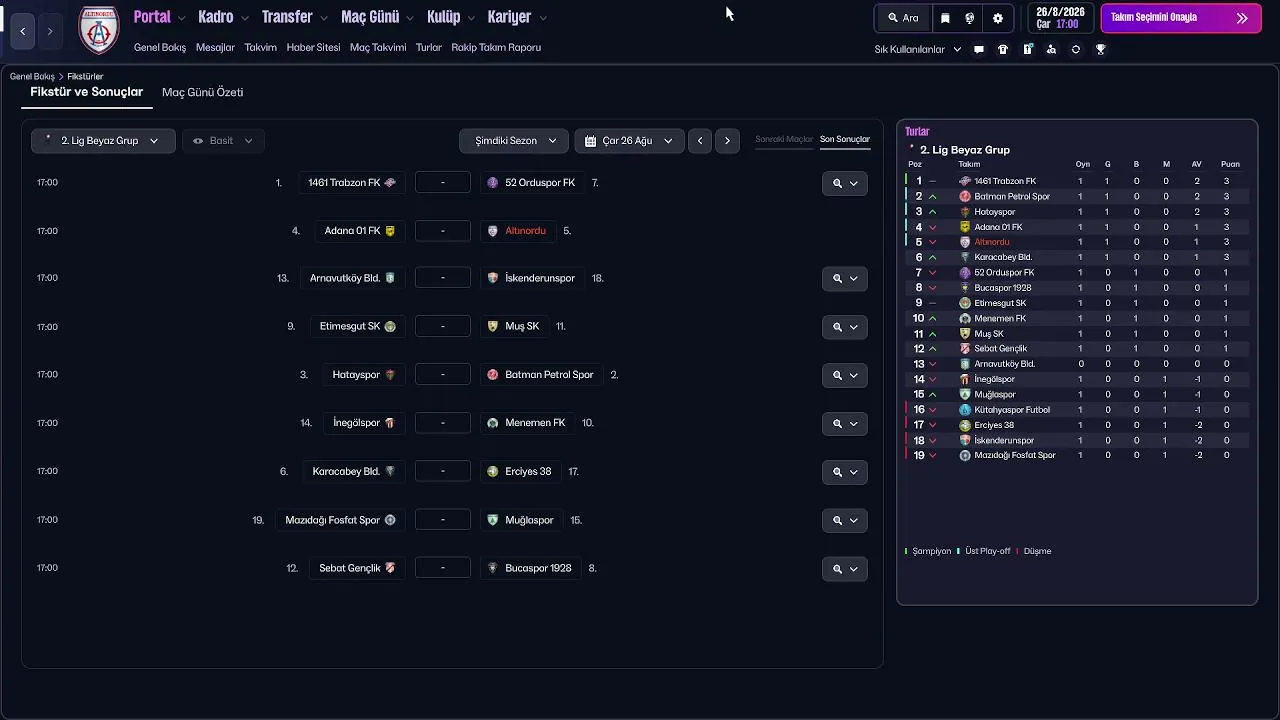
Task: Click the chat message shortcut icon
Action: point(979,49)
